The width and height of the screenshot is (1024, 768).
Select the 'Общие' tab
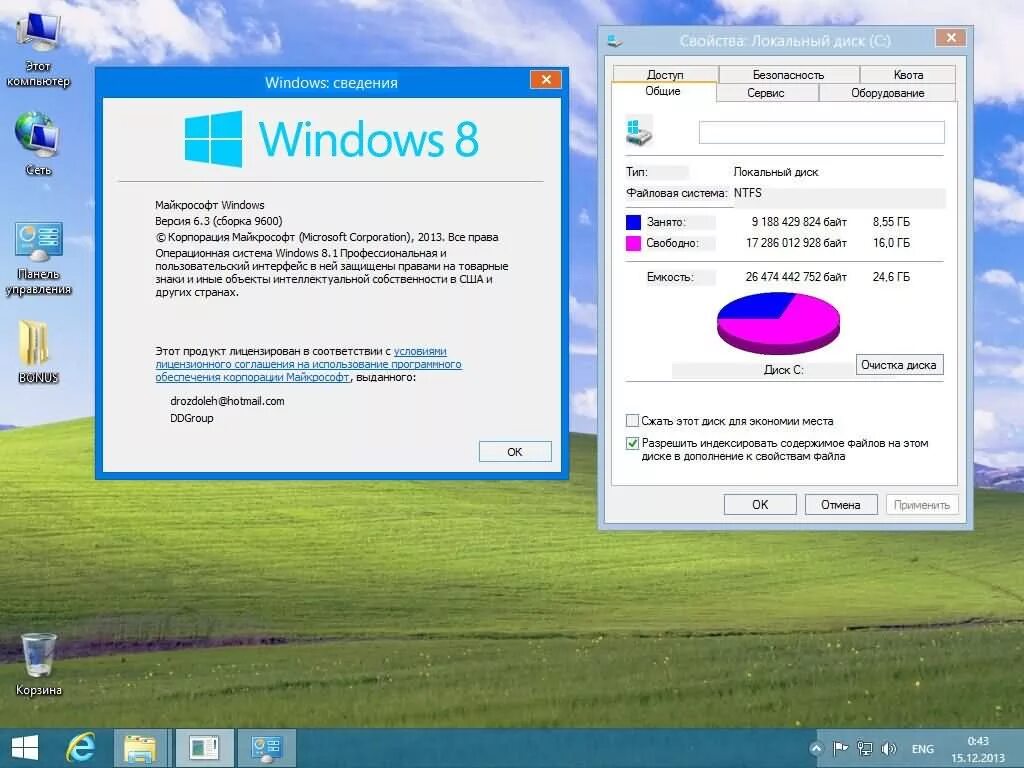coord(663,91)
